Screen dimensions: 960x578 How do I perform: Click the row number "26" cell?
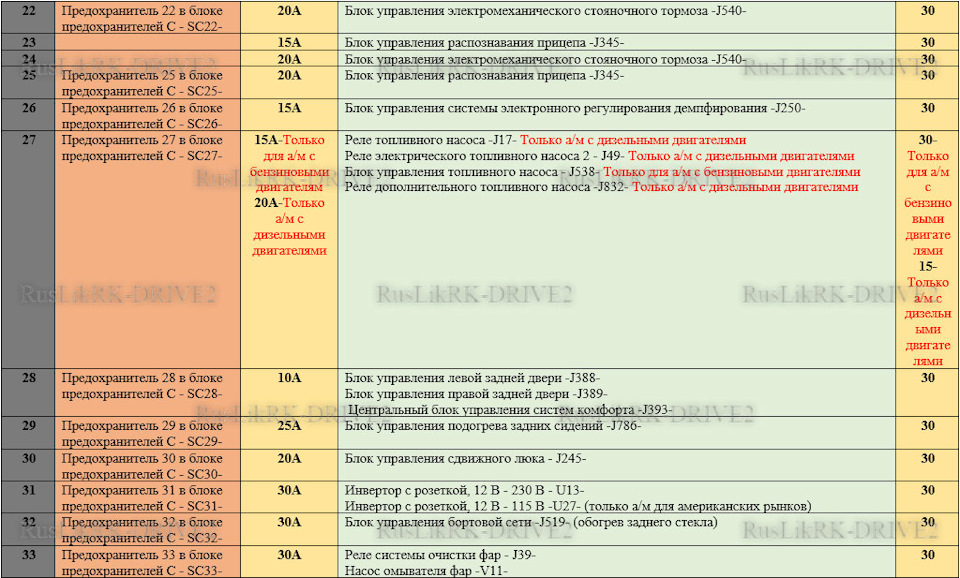(28, 114)
